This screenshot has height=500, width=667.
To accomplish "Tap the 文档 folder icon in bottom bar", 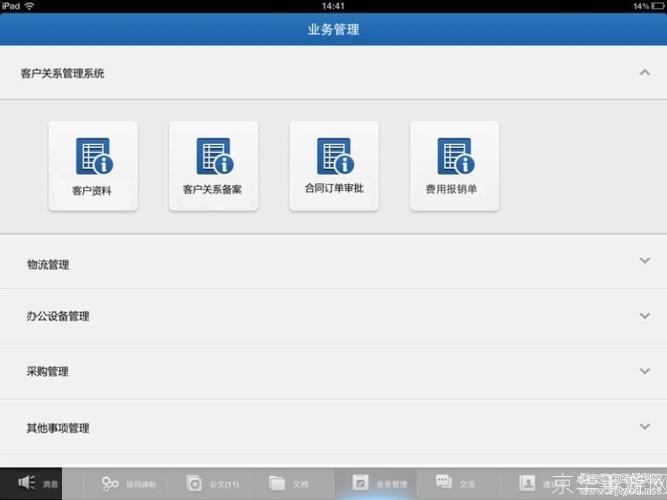I will tap(277, 484).
